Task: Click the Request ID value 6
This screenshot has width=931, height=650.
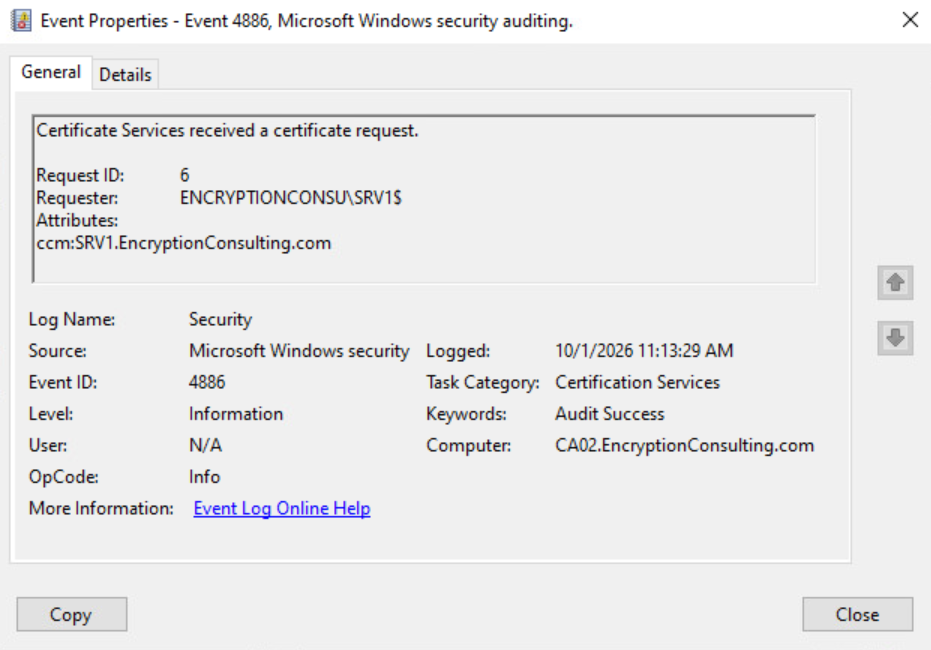Action: tap(185, 175)
